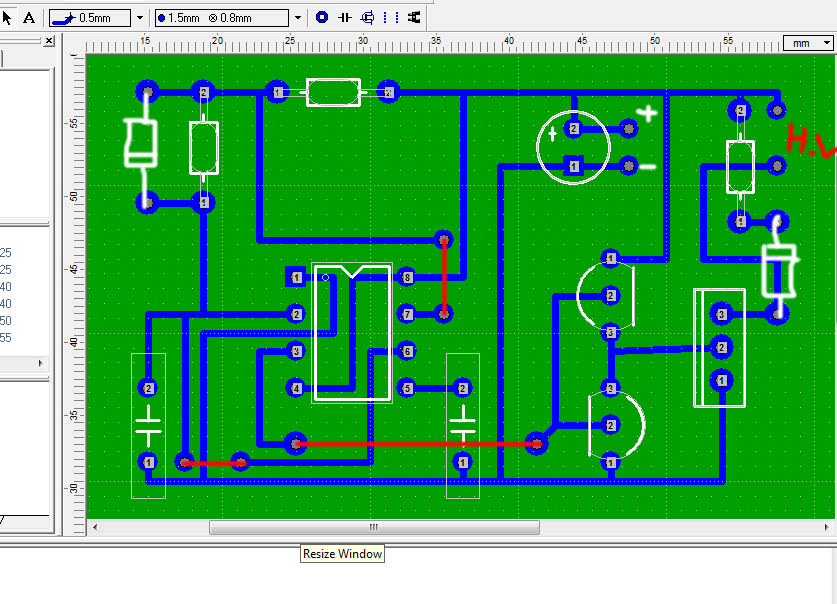Viewport: 837px width, 604px height.
Task: Select the IC package outline body
Action: click(x=352, y=332)
